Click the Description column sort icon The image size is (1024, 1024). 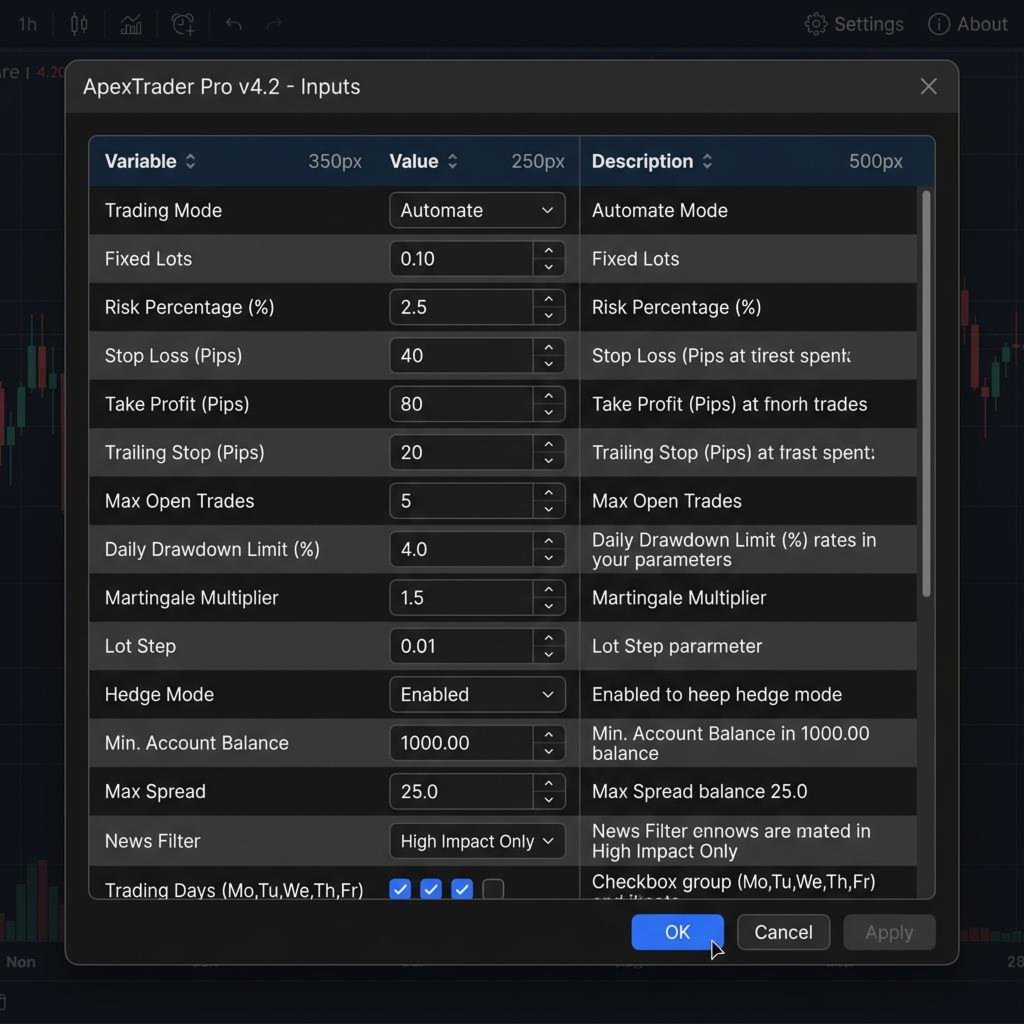(x=707, y=162)
